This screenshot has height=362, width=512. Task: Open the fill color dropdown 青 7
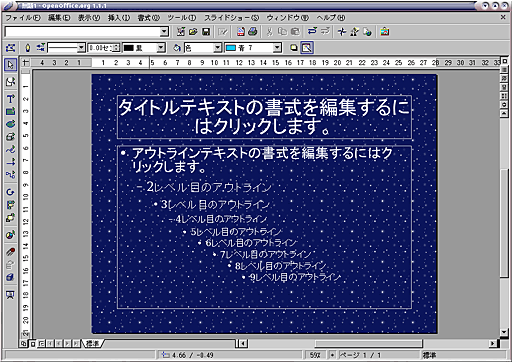point(277,48)
